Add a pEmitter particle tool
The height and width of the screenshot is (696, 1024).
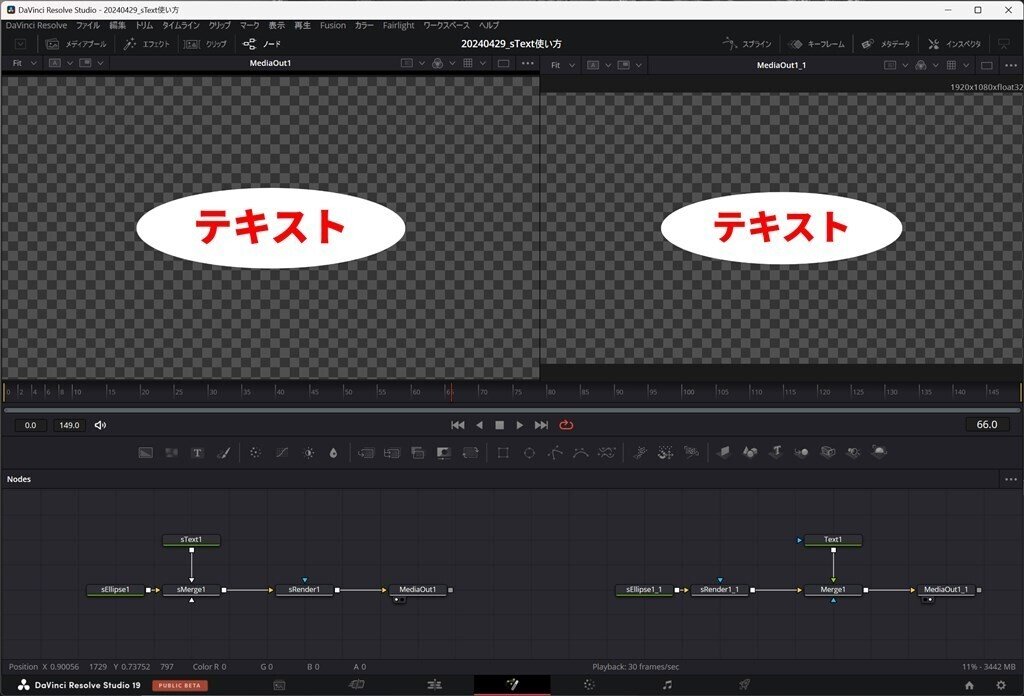pyautogui.click(x=640, y=452)
